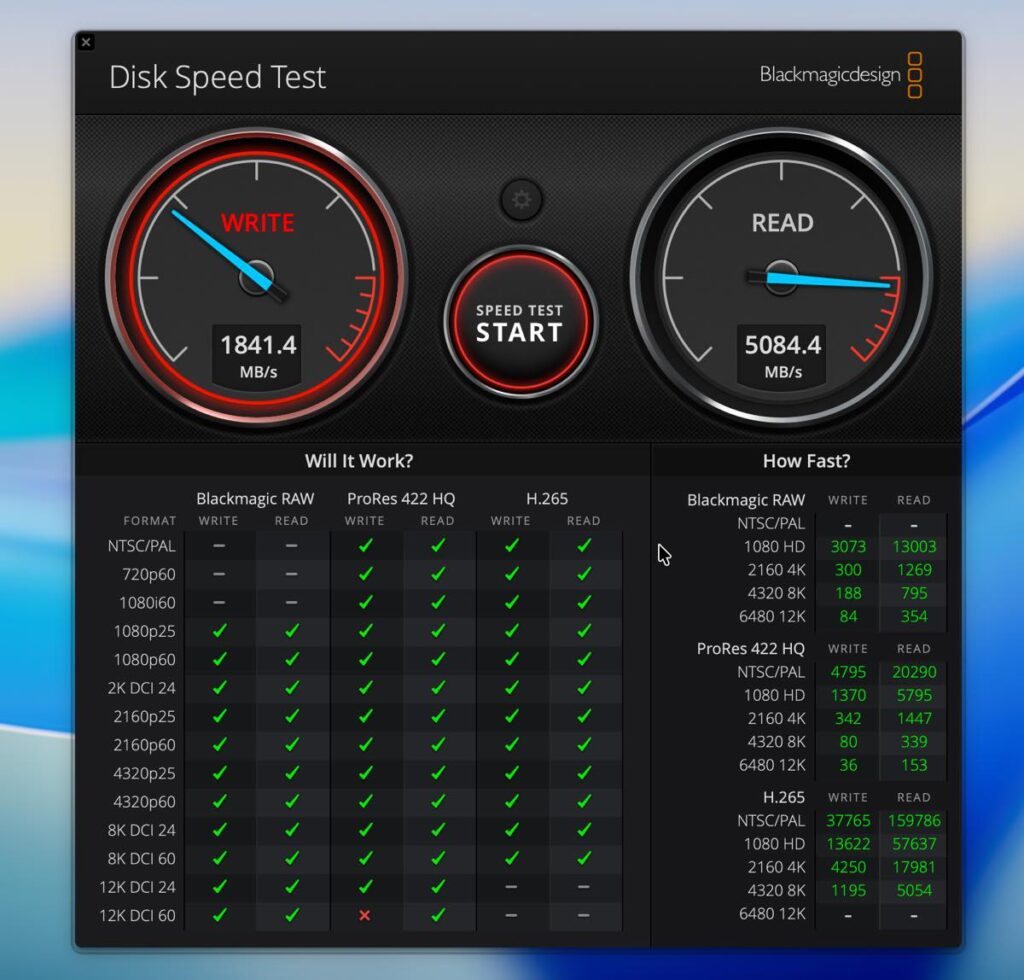Image resolution: width=1024 pixels, height=980 pixels.
Task: Click the 720p60 H.265 write checkmark
Action: pos(511,573)
